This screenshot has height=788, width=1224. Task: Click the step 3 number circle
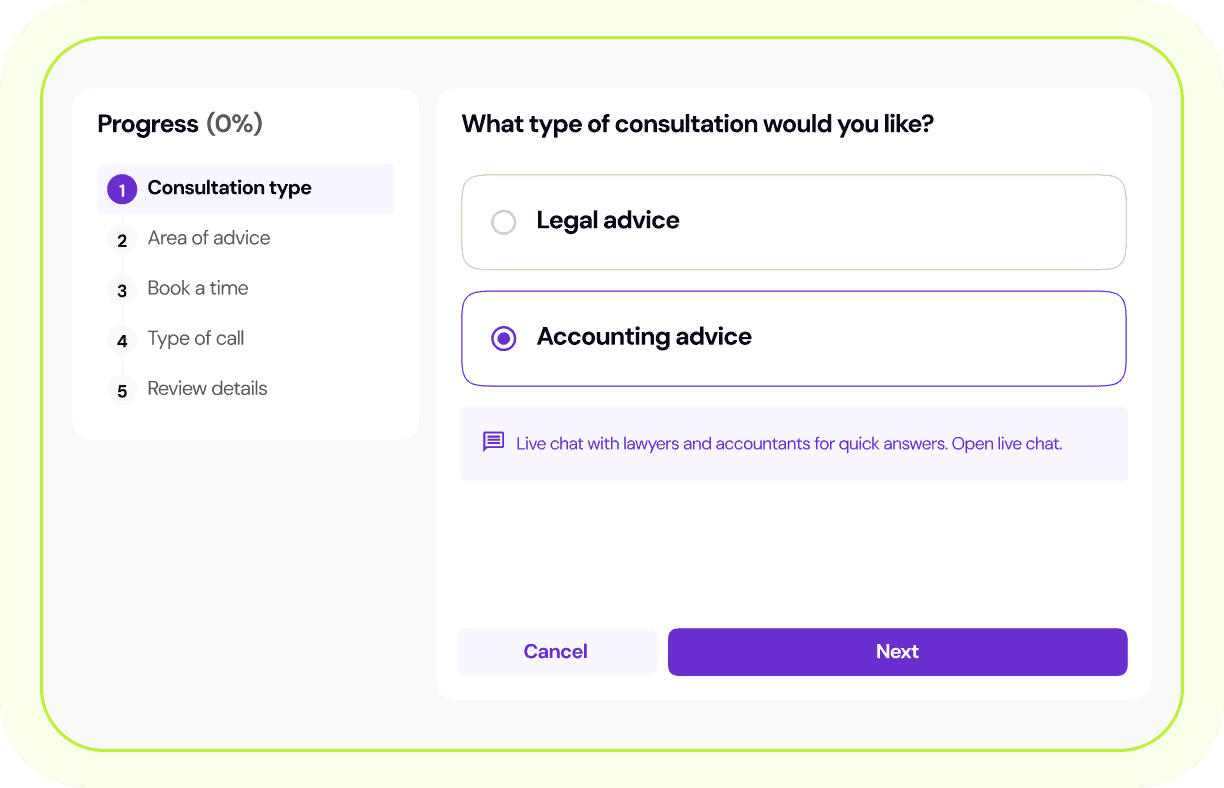coord(122,290)
